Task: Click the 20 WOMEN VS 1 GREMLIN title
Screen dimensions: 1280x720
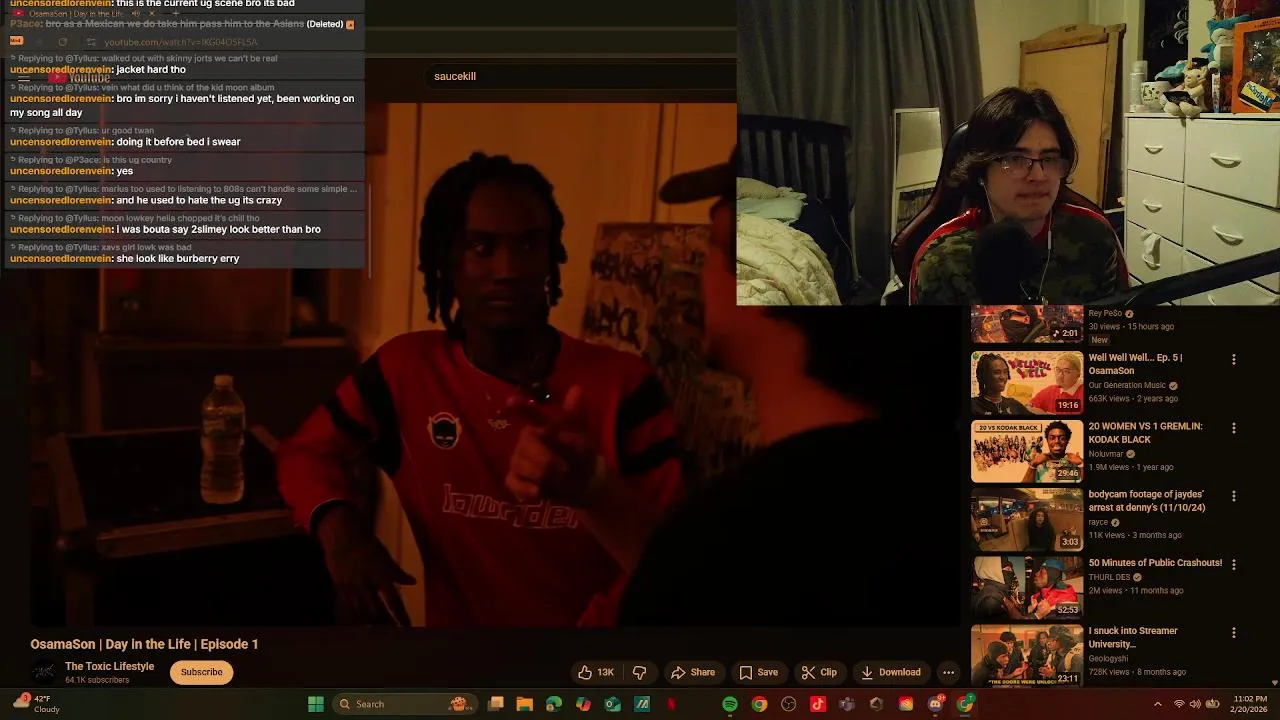Action: pyautogui.click(x=1145, y=432)
